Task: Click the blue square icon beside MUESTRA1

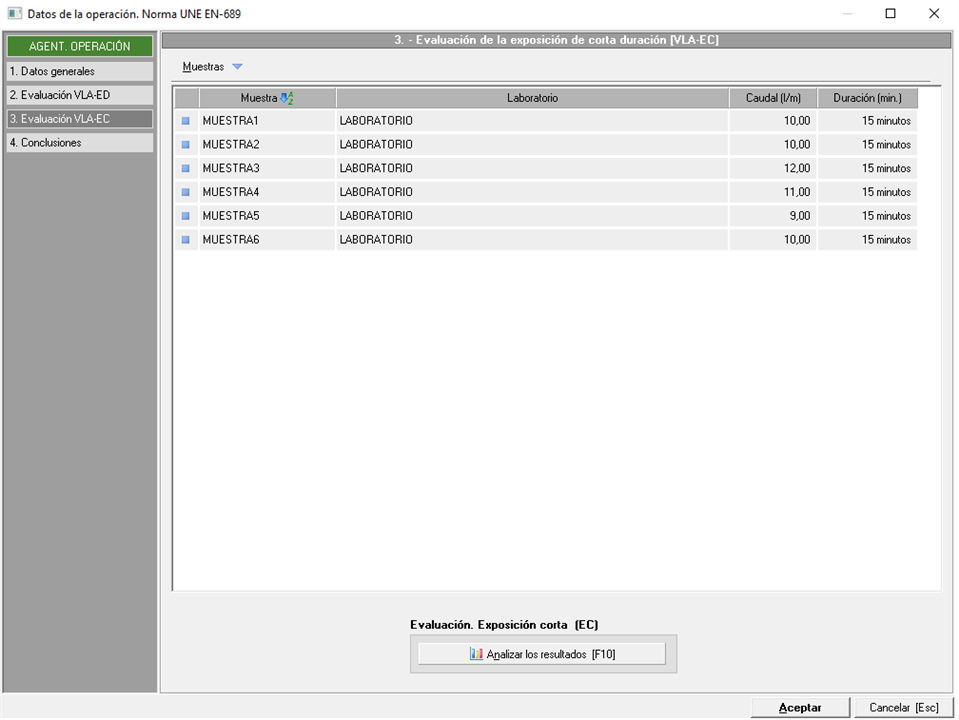Action: 185,121
